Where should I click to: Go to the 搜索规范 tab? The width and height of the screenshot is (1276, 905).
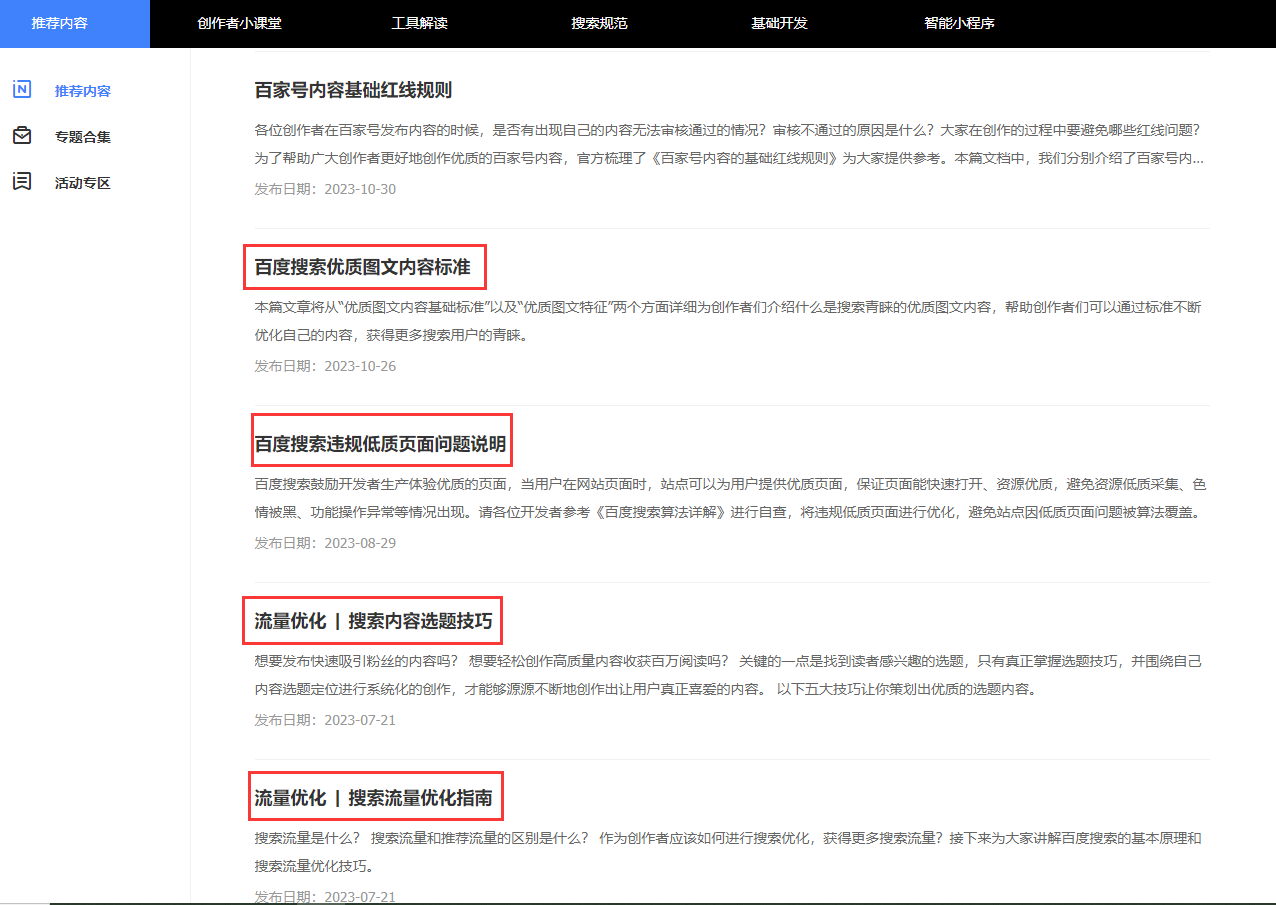click(599, 23)
